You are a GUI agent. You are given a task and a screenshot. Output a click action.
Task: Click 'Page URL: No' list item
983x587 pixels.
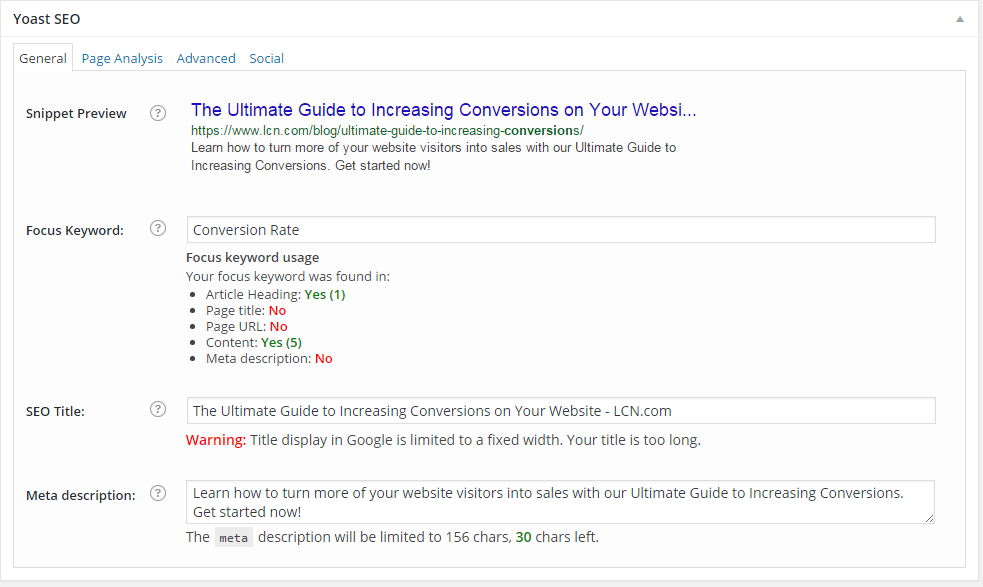[246, 326]
